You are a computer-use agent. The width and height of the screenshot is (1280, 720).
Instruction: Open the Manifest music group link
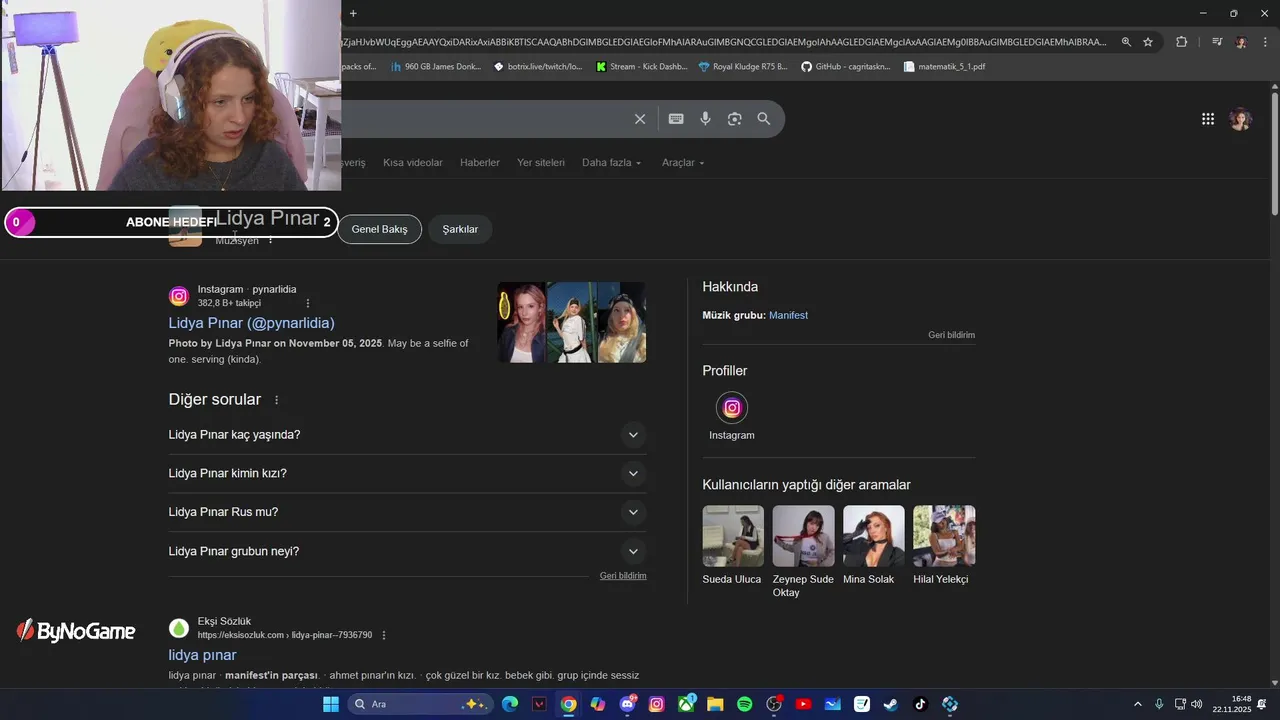pos(788,315)
